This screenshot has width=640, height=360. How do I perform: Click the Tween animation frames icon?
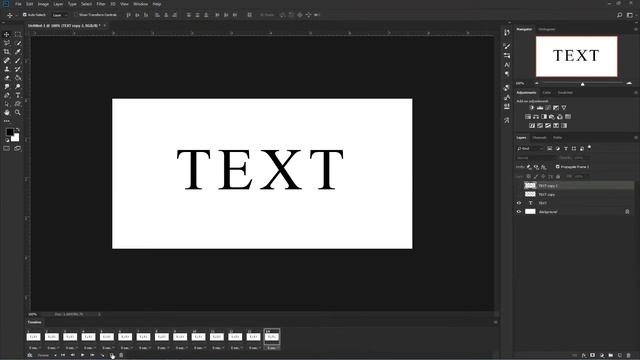click(102, 356)
